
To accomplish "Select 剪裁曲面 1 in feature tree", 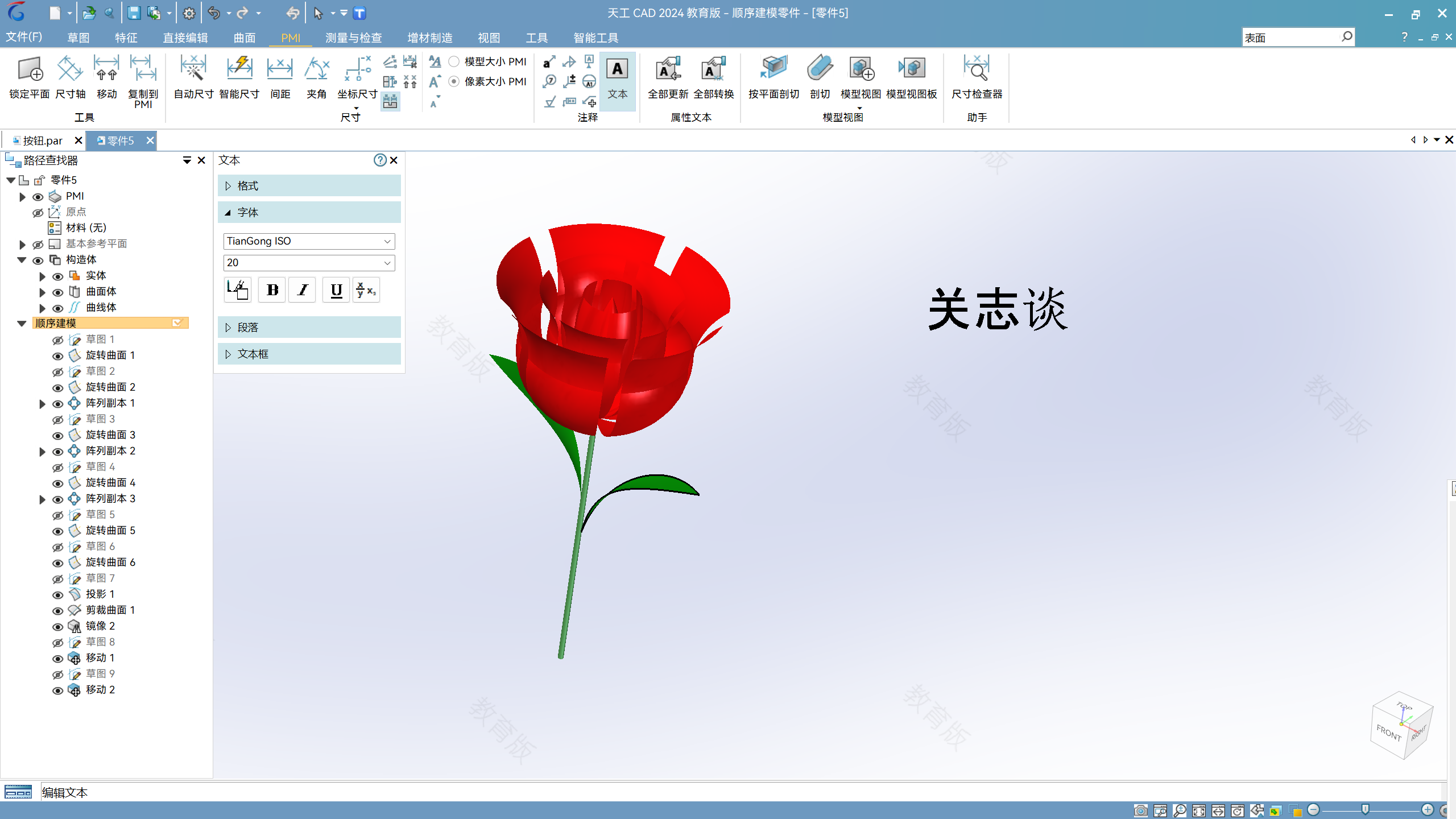I will 110,610.
